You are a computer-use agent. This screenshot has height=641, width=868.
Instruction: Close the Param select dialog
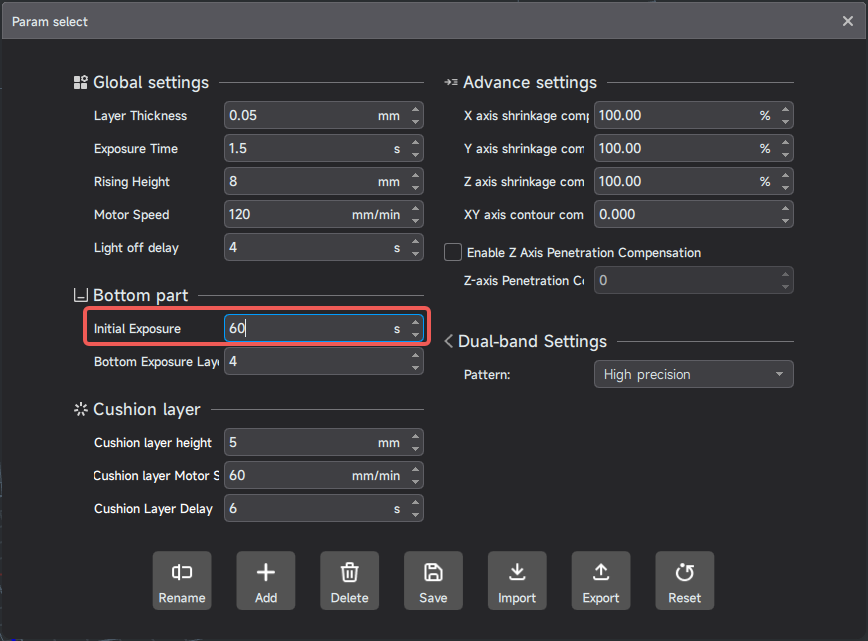click(848, 21)
